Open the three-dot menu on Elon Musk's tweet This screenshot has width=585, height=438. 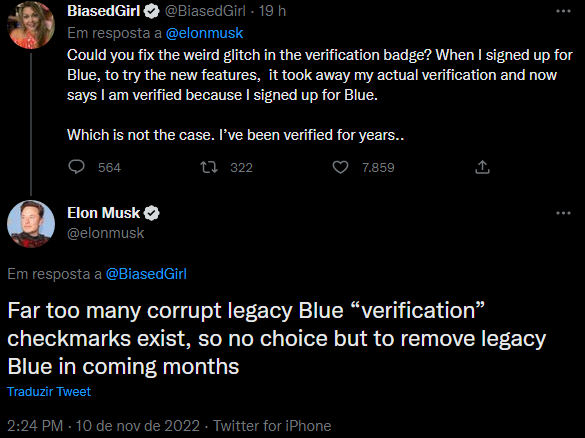[x=563, y=213]
